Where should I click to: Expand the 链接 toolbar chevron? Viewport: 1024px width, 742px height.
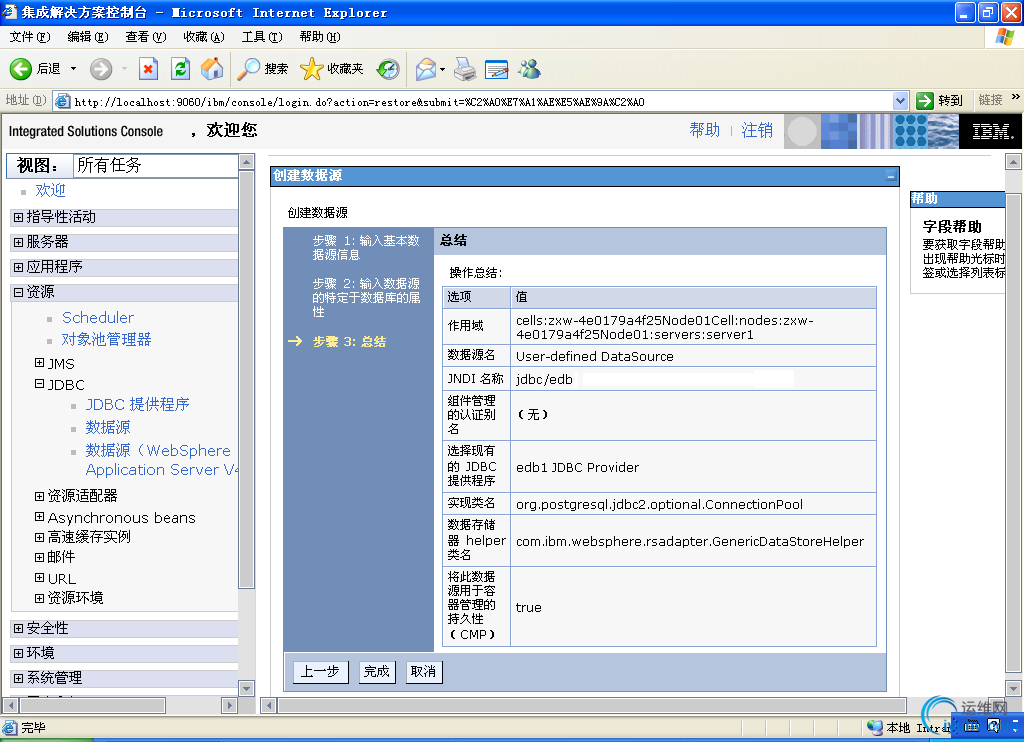1015,98
